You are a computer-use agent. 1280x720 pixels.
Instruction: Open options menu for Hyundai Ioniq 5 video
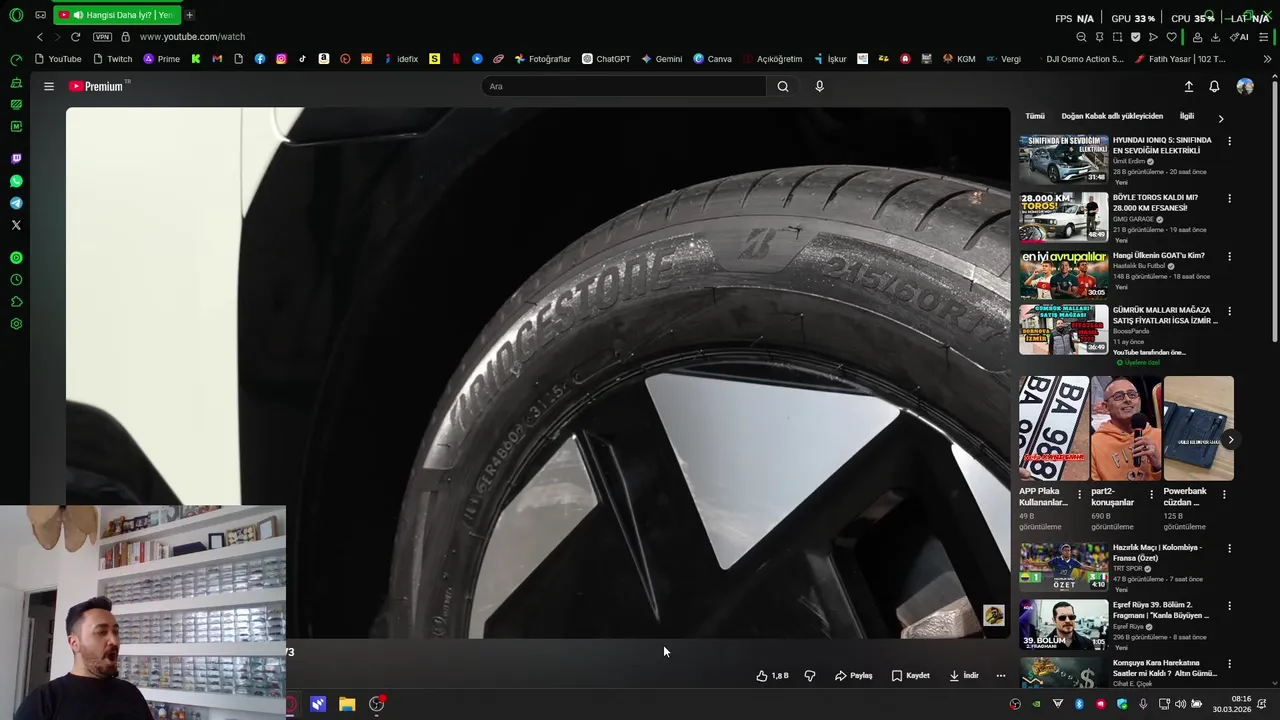pos(1229,141)
